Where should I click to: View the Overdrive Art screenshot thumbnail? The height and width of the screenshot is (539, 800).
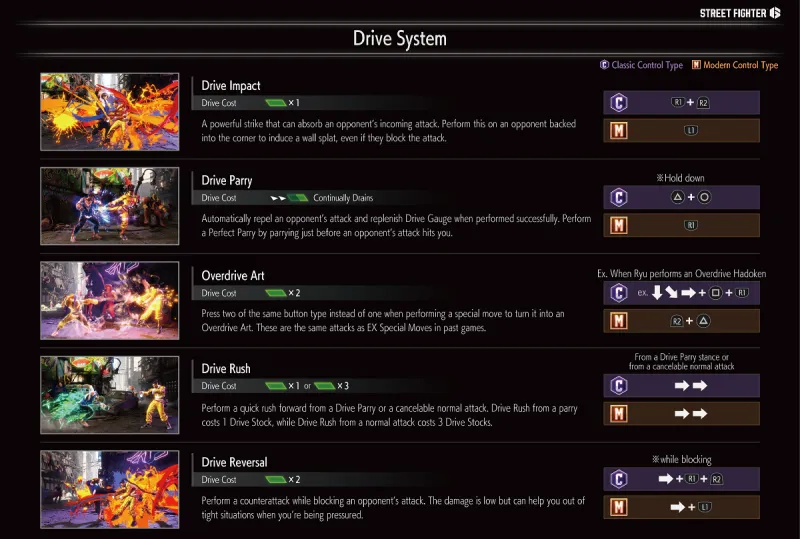(x=110, y=301)
